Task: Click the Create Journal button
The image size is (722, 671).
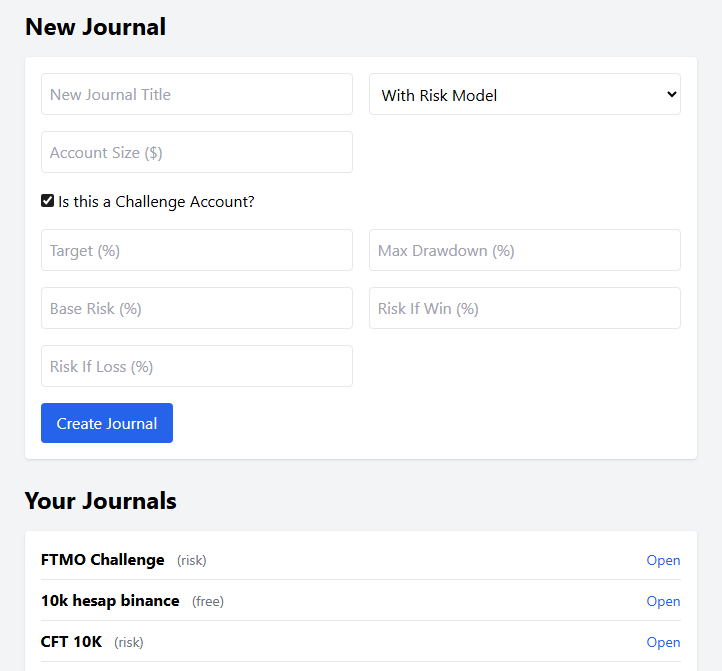Action: pyautogui.click(x=107, y=423)
